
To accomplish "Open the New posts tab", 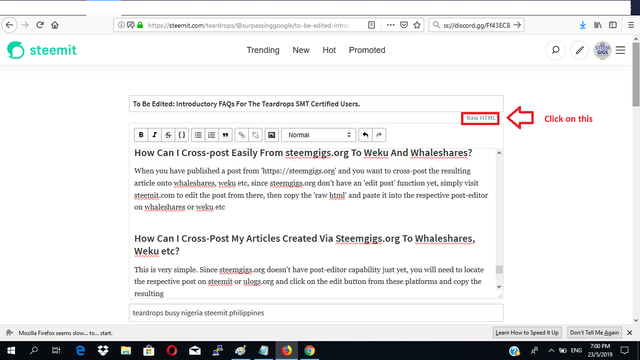I will click(x=301, y=50).
